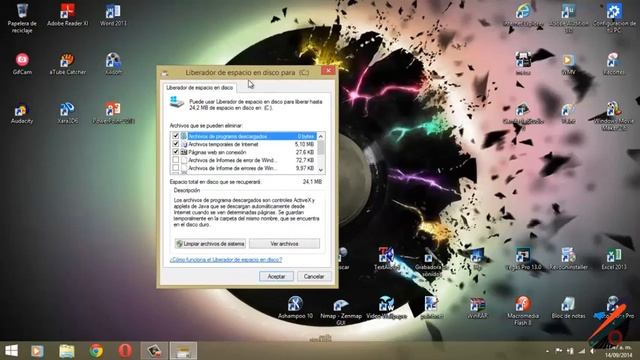Open the WinRAR desktop shortcut
Screen dimensions: 640x360
point(477,308)
